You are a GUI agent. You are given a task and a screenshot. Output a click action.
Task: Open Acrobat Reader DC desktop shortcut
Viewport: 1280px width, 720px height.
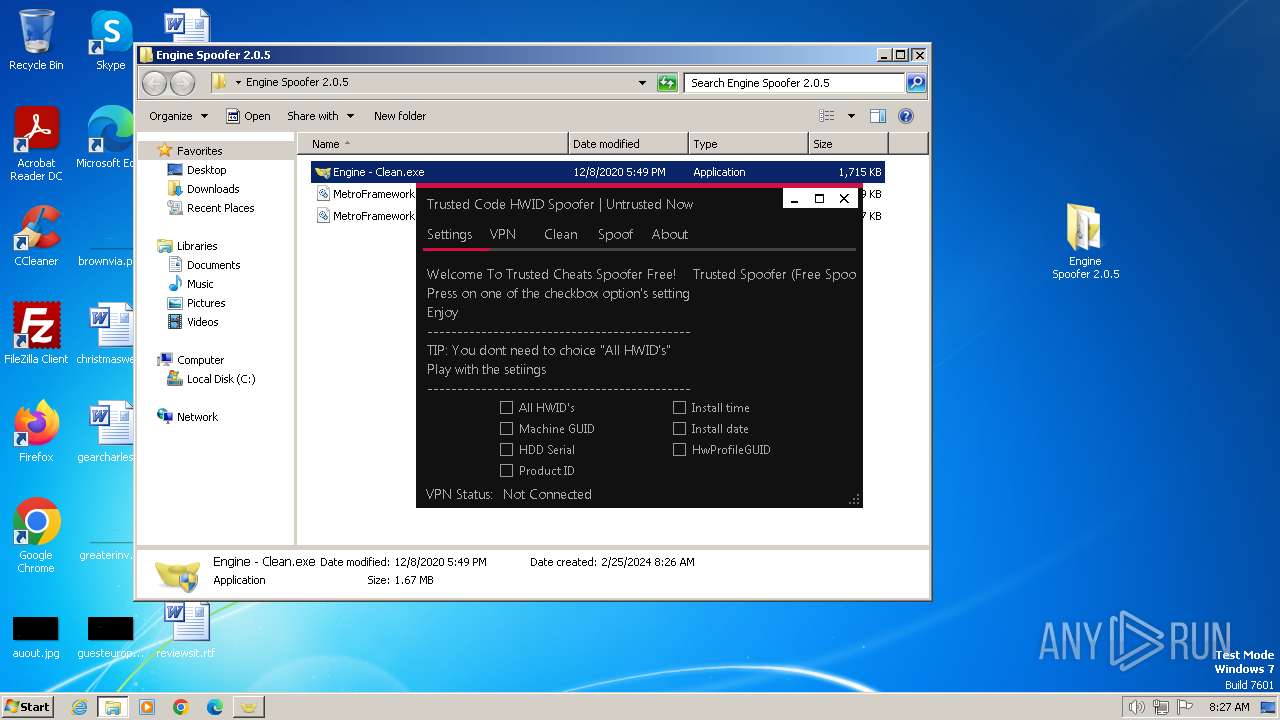[x=36, y=145]
